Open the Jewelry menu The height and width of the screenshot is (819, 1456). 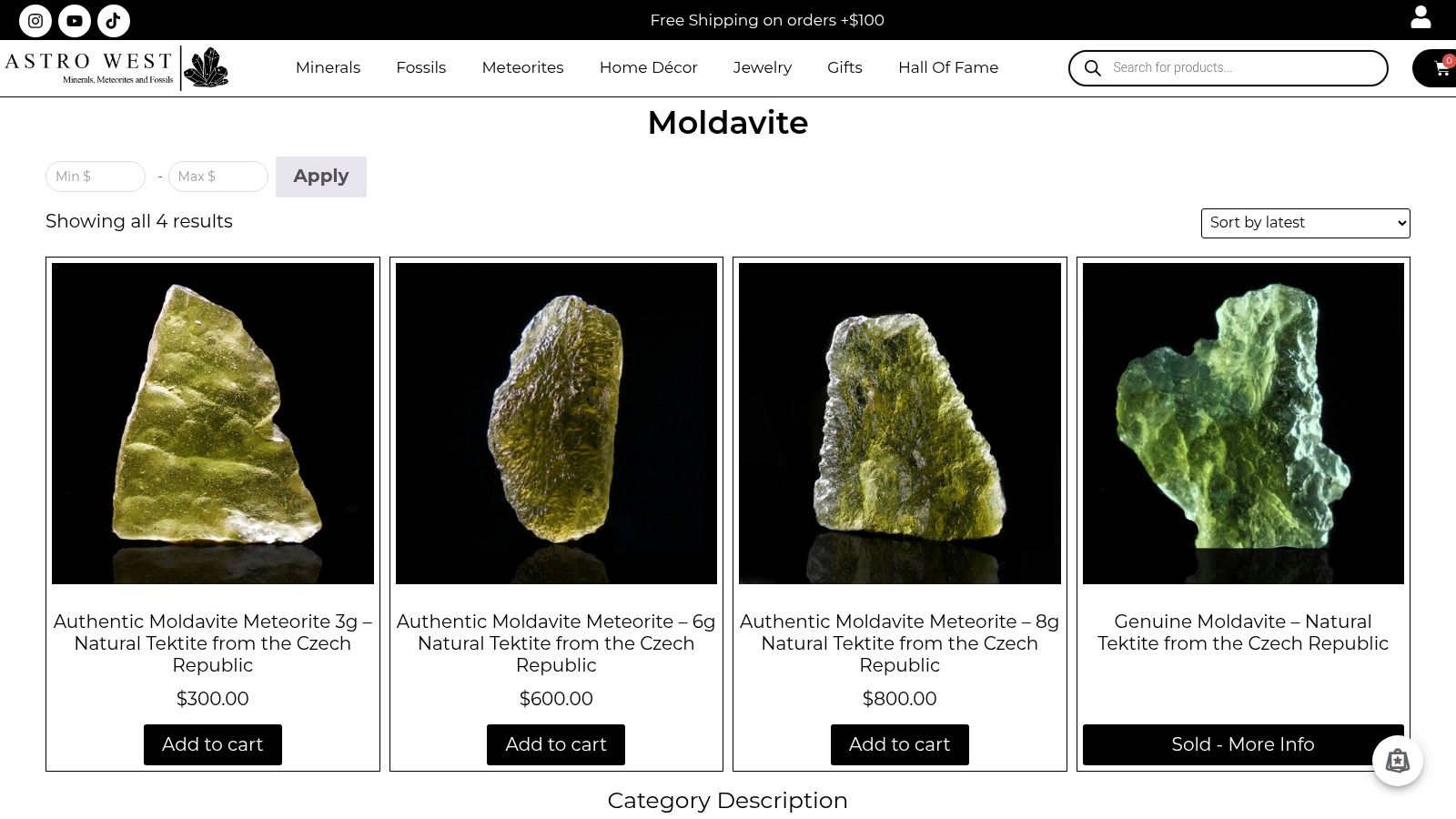(763, 67)
